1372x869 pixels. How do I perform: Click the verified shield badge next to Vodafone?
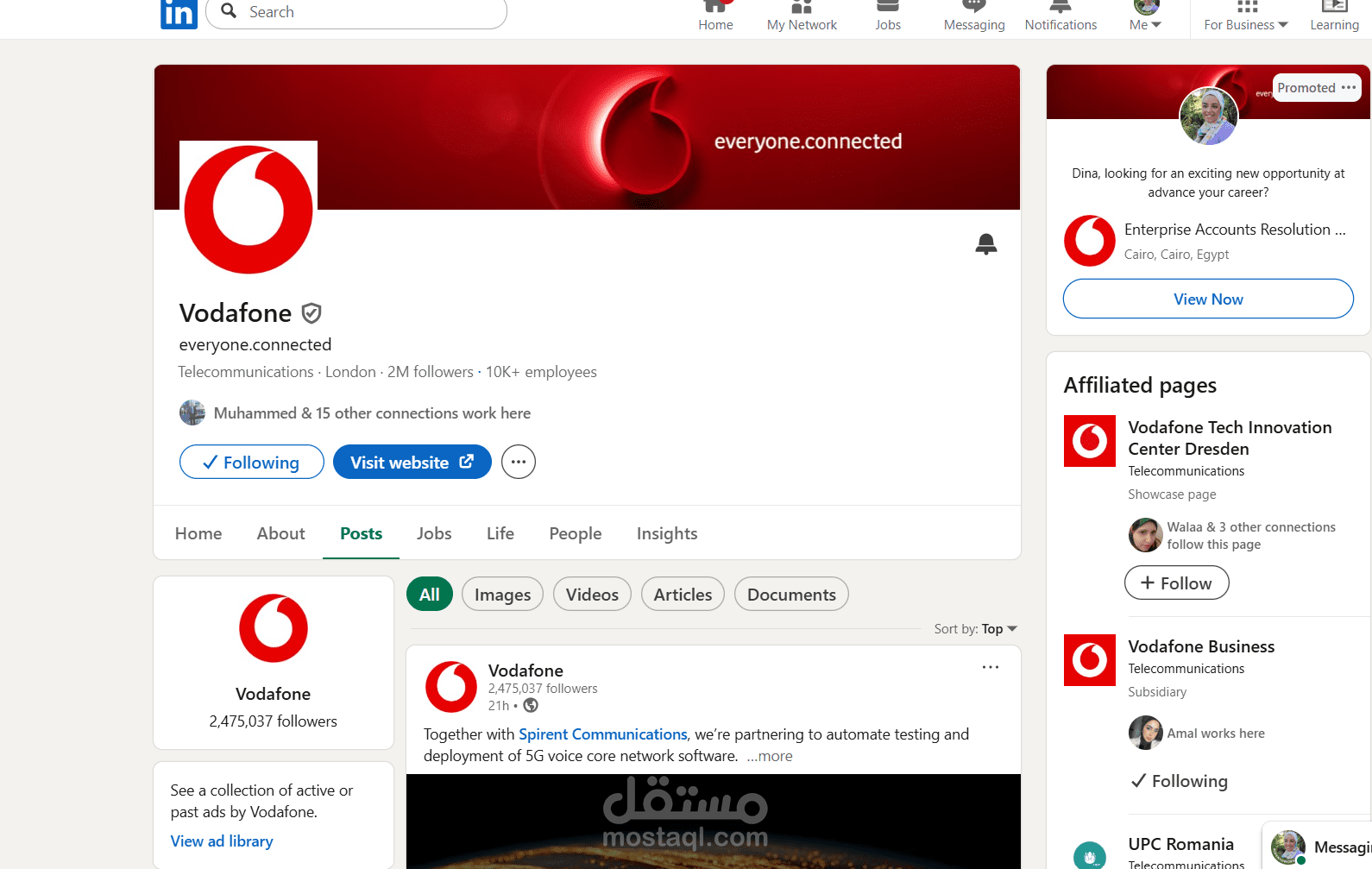[312, 313]
